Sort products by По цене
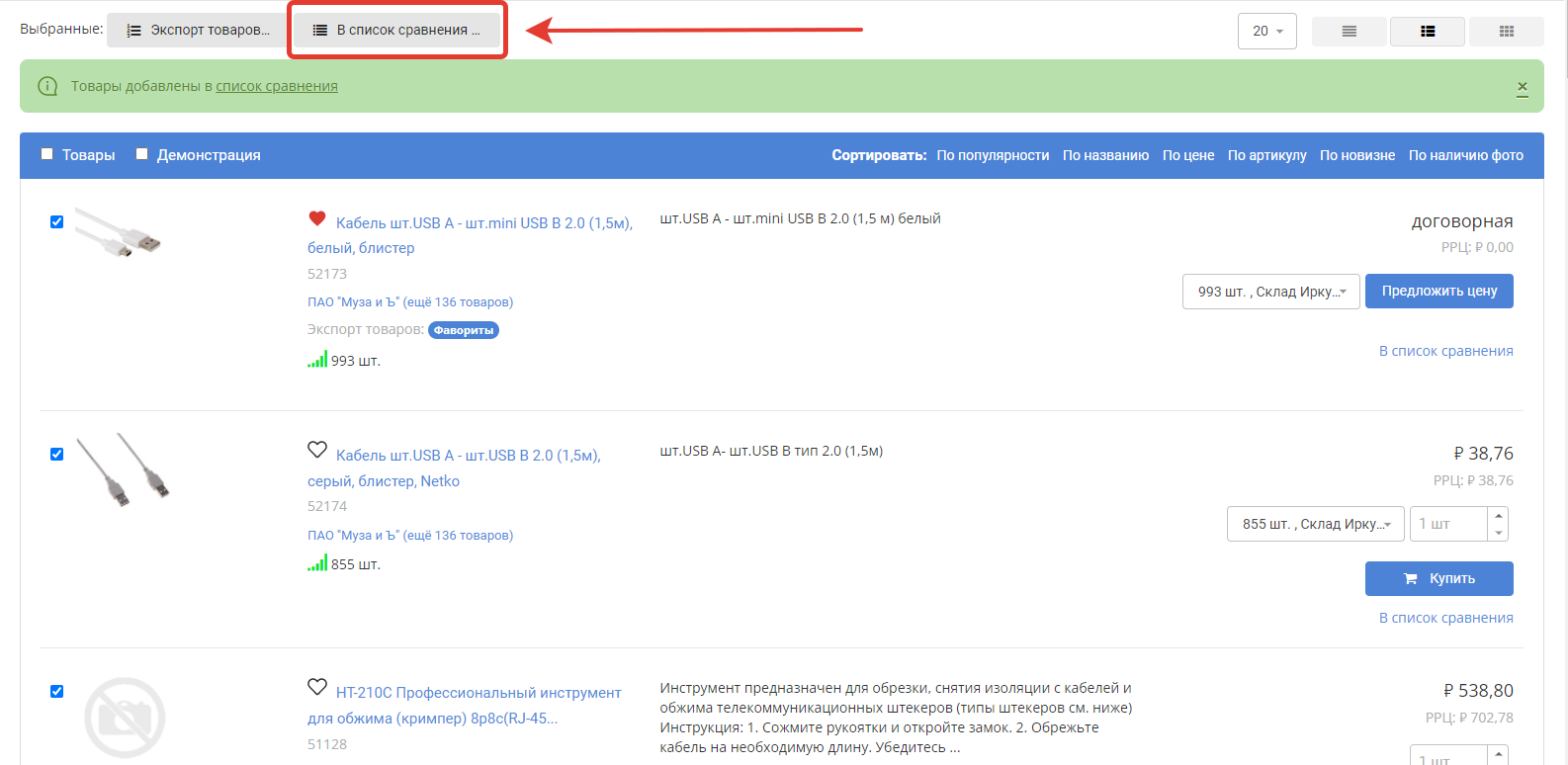Screen dimensions: 1568x765 click(x=1187, y=155)
